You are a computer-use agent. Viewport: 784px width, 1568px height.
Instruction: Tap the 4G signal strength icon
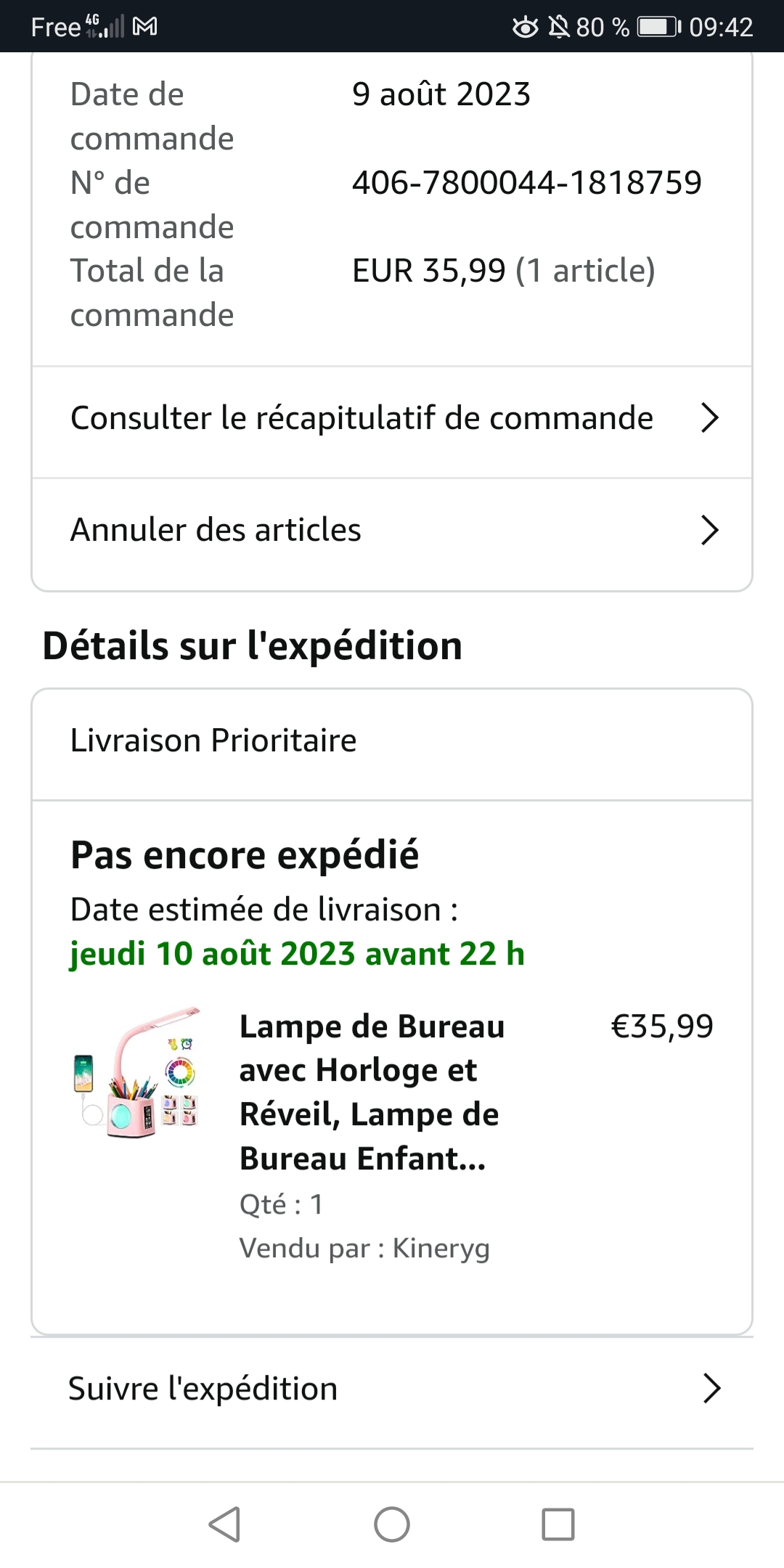[105, 25]
